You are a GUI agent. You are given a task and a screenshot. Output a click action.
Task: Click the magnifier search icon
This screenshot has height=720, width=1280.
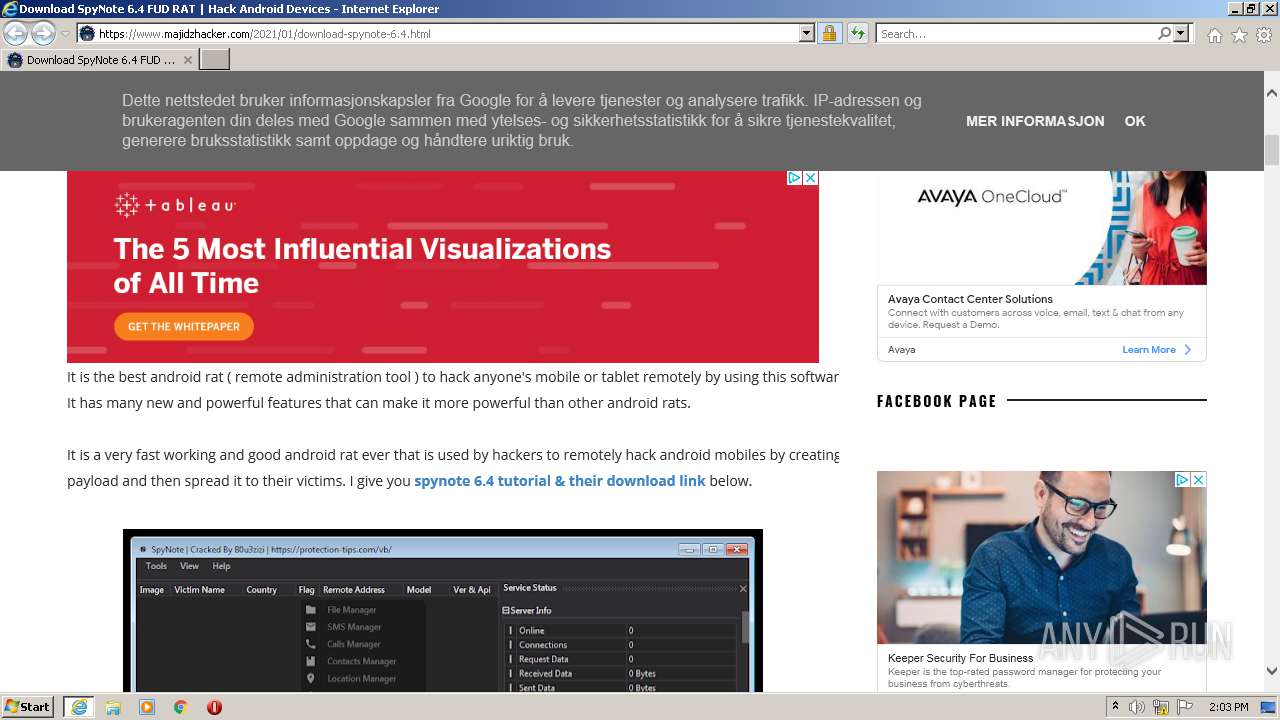pos(1164,34)
